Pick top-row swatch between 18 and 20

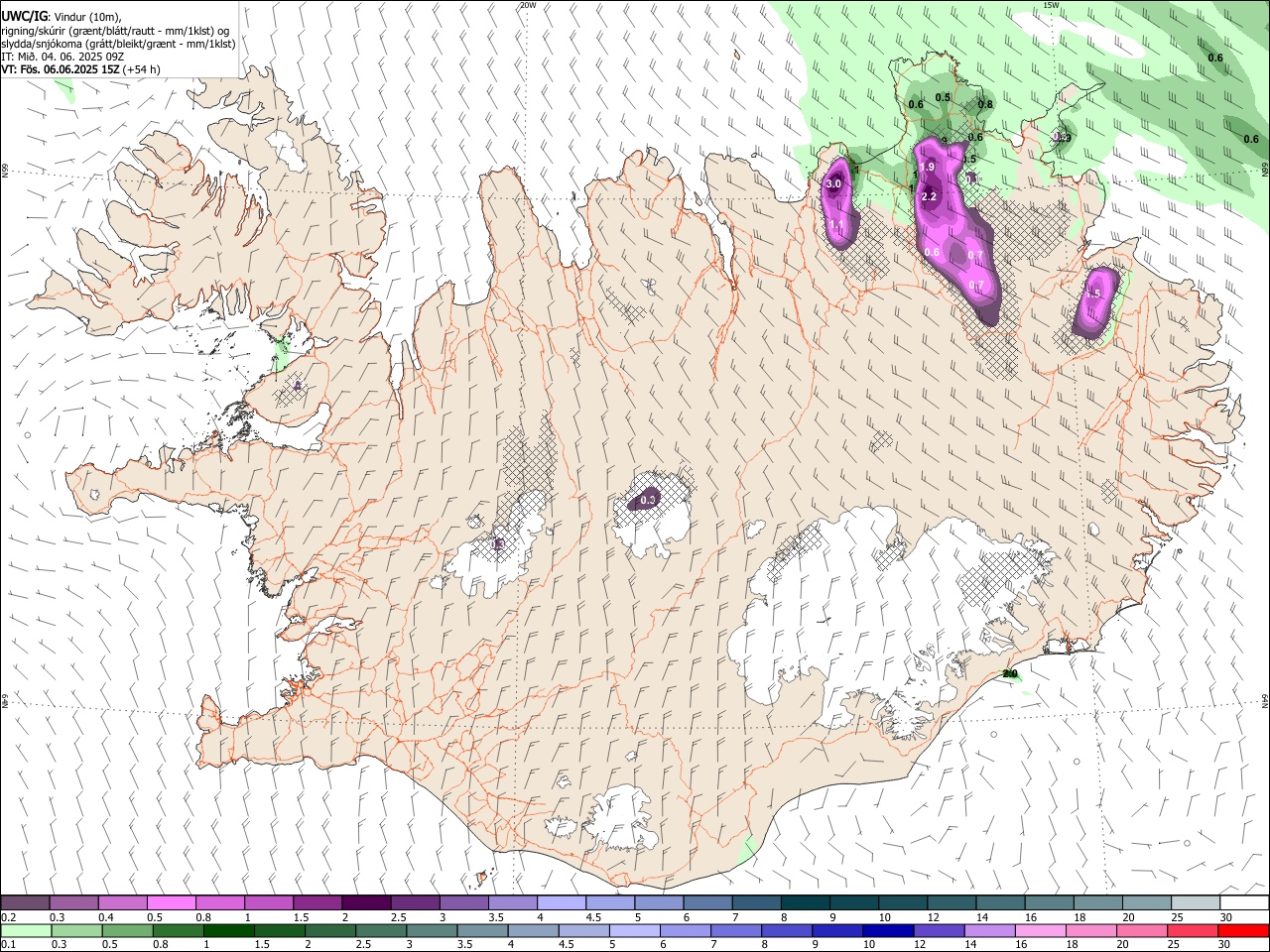pyautogui.click(x=1099, y=902)
